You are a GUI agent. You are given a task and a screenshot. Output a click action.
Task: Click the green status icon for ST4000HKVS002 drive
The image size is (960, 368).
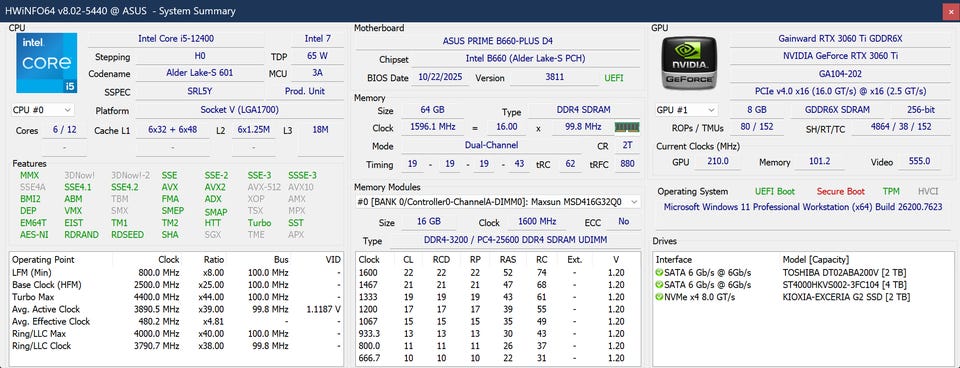pos(659,285)
